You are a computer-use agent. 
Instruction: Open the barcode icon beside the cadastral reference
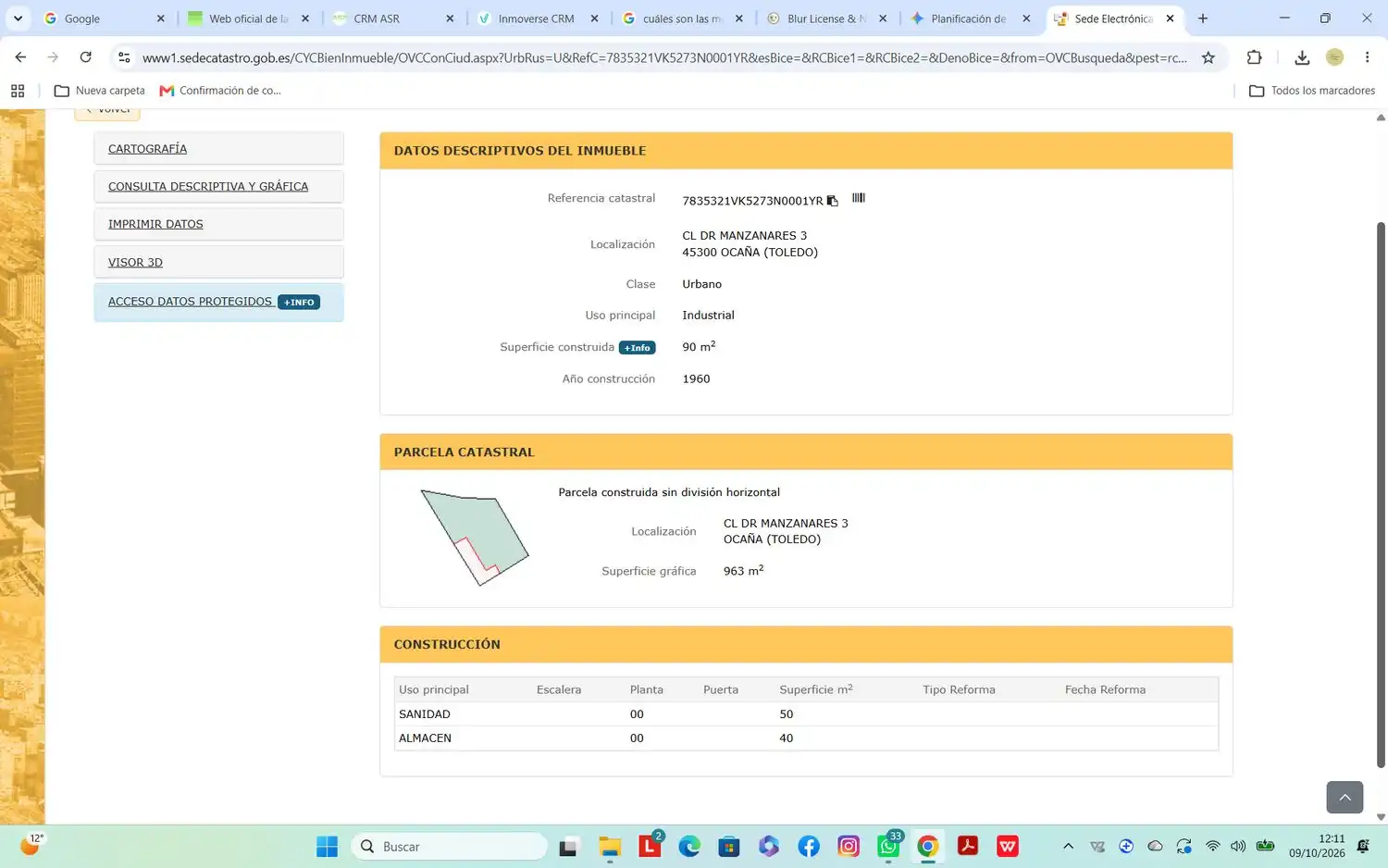tap(859, 198)
